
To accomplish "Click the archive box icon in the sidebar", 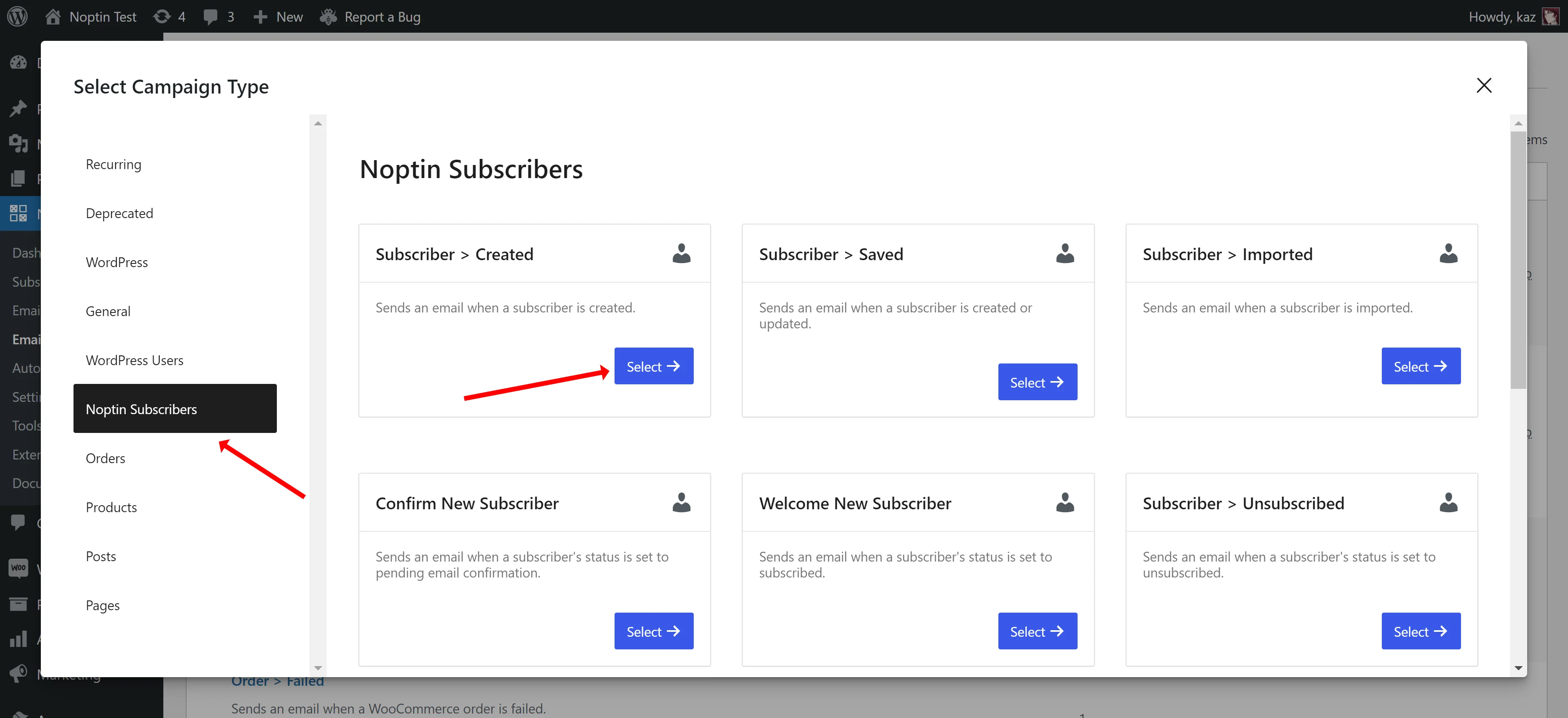I will (18, 604).
